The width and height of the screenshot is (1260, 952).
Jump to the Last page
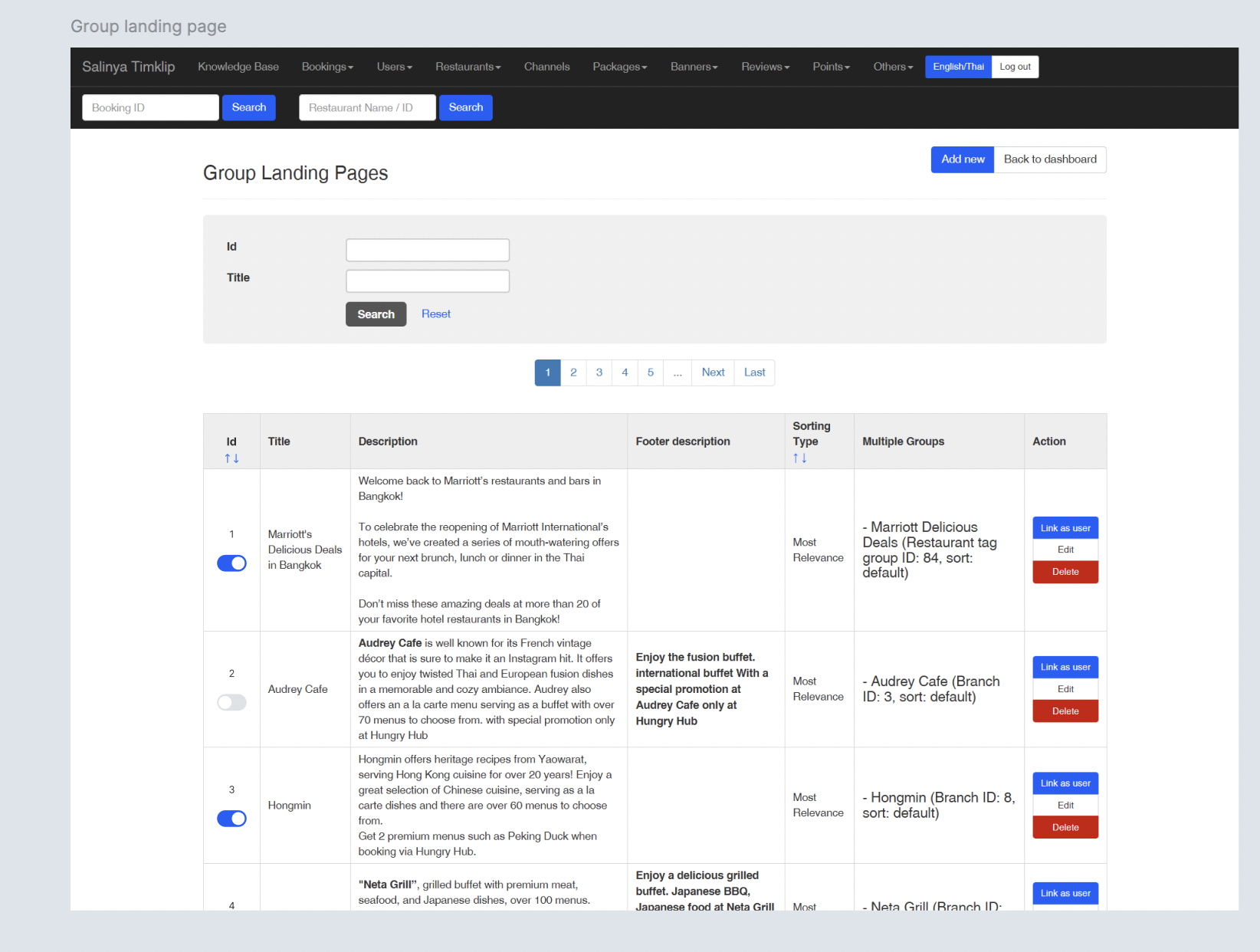click(x=754, y=373)
